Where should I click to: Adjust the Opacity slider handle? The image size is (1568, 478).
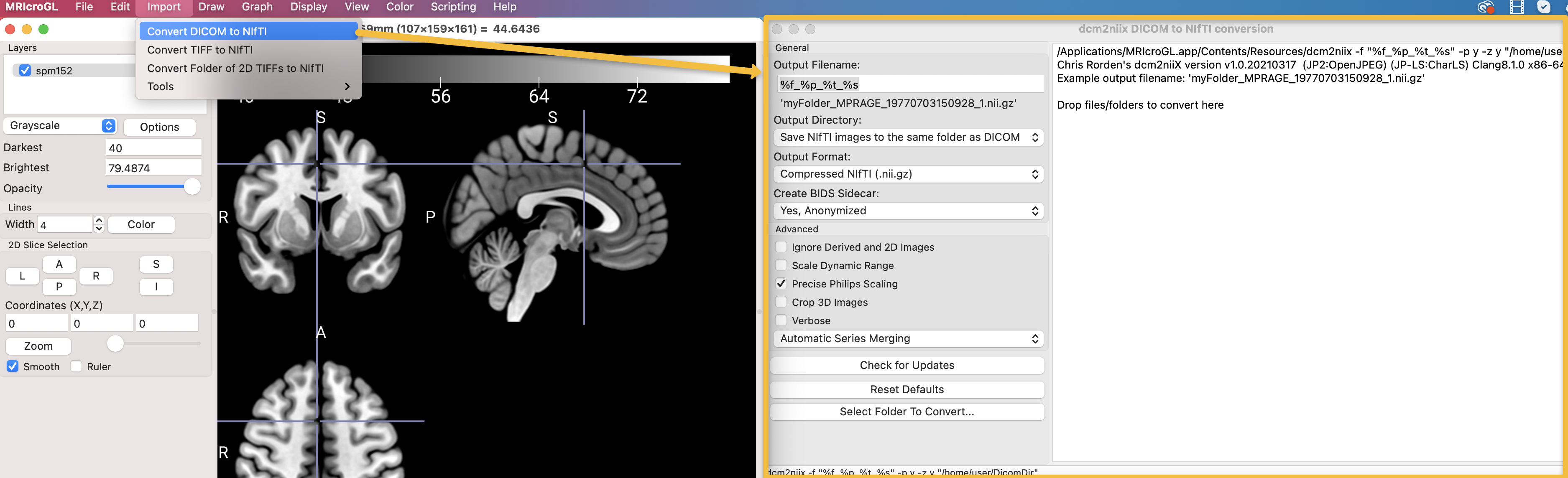192,187
